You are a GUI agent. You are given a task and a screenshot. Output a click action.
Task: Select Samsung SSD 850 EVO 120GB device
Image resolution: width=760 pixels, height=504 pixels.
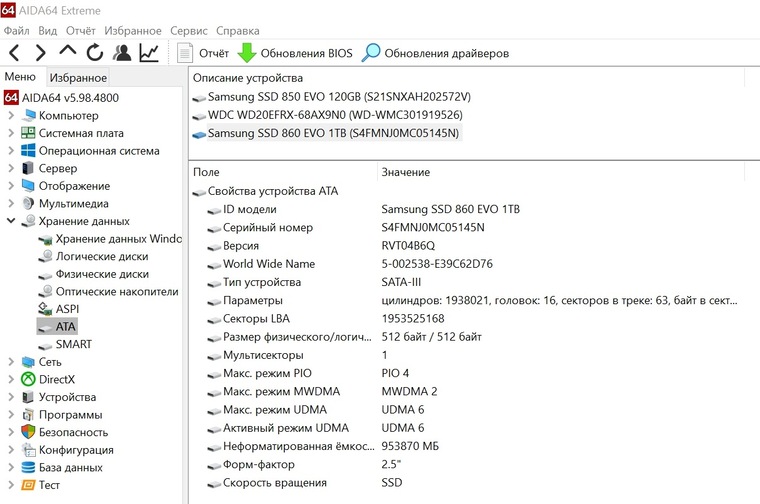[332, 97]
